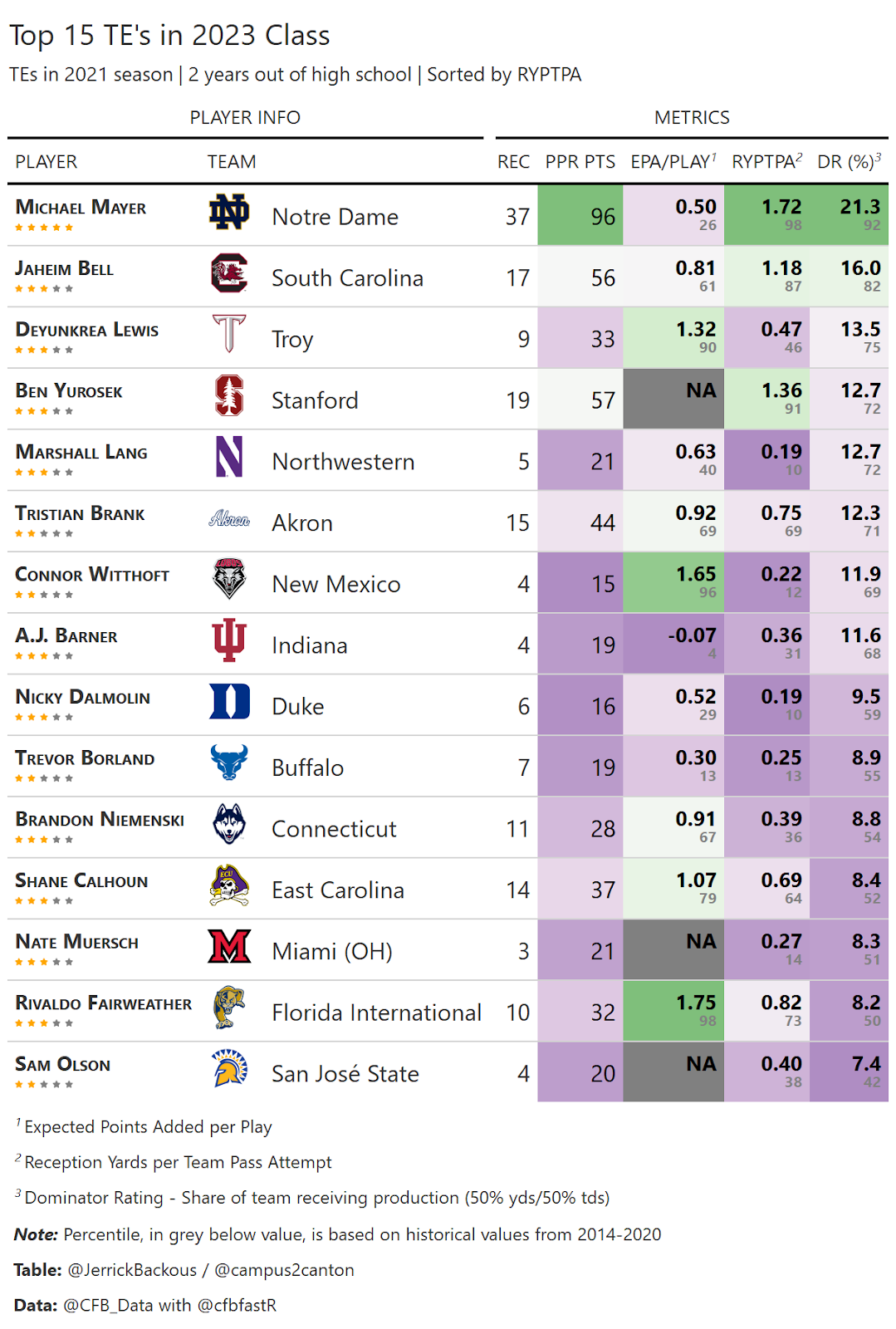Click player name Michael Mayer
The width and height of the screenshot is (896, 1329).
(x=81, y=208)
